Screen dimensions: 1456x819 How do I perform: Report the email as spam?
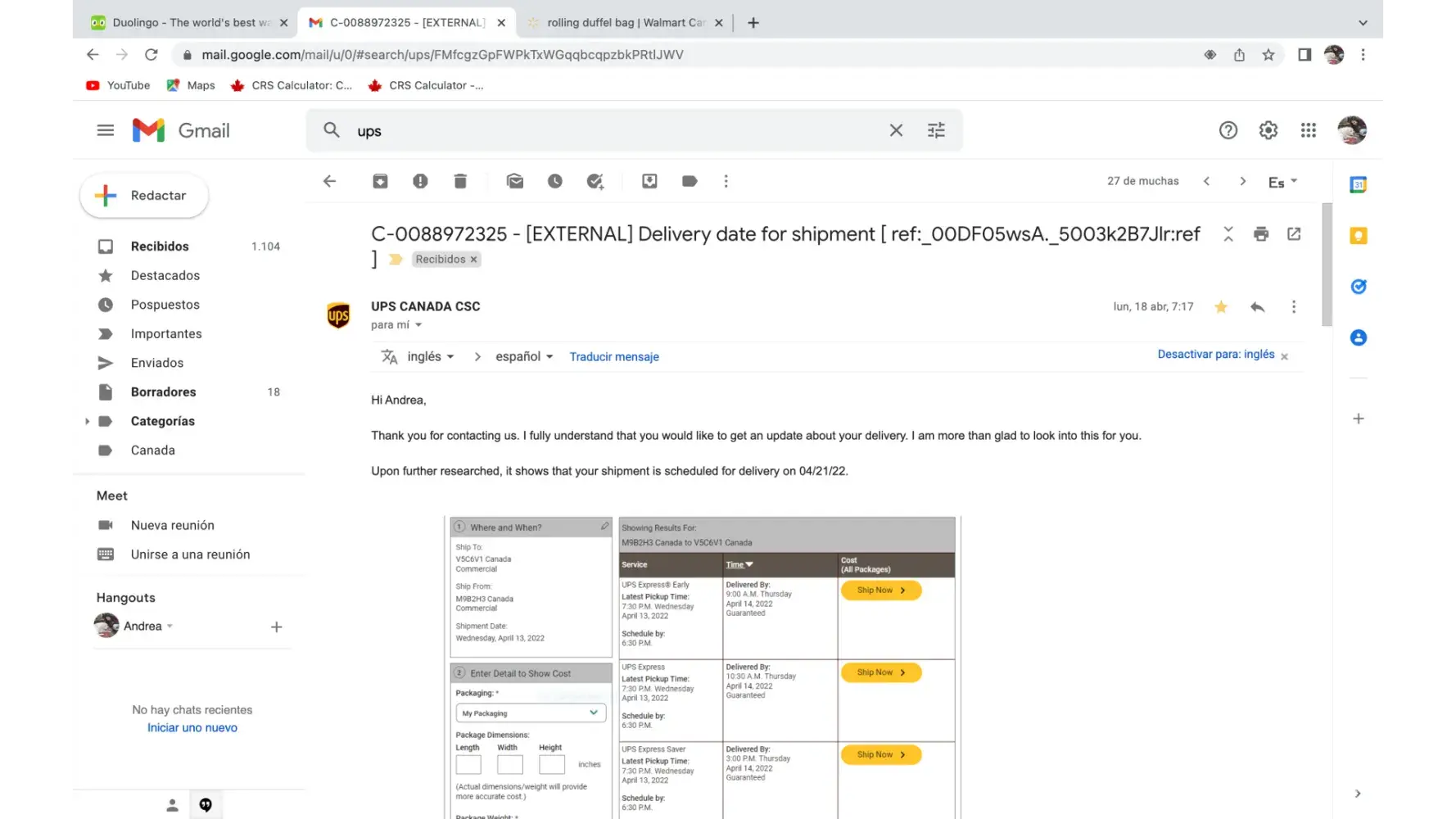(420, 181)
